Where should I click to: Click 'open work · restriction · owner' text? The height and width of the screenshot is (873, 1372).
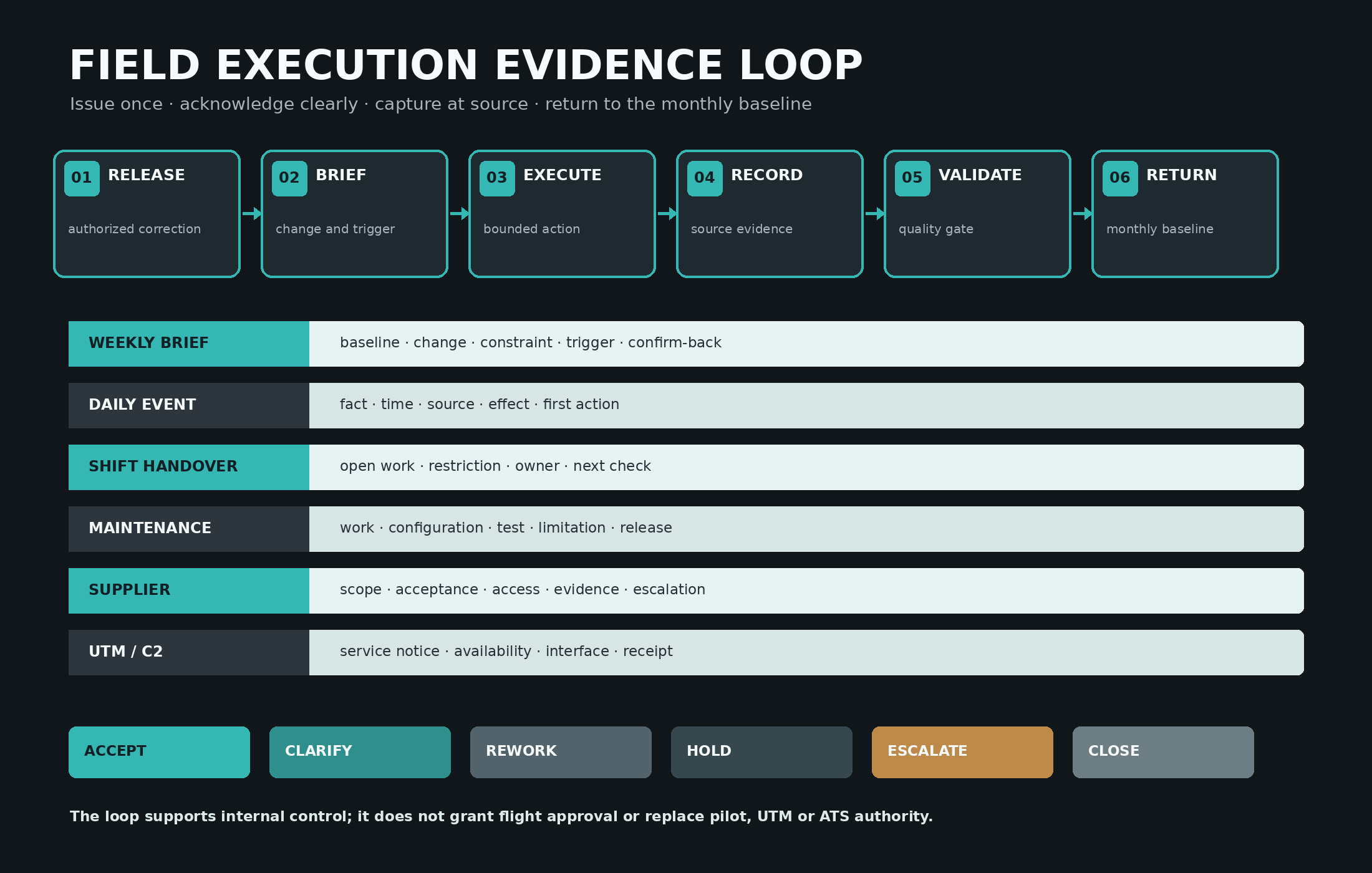(x=495, y=466)
